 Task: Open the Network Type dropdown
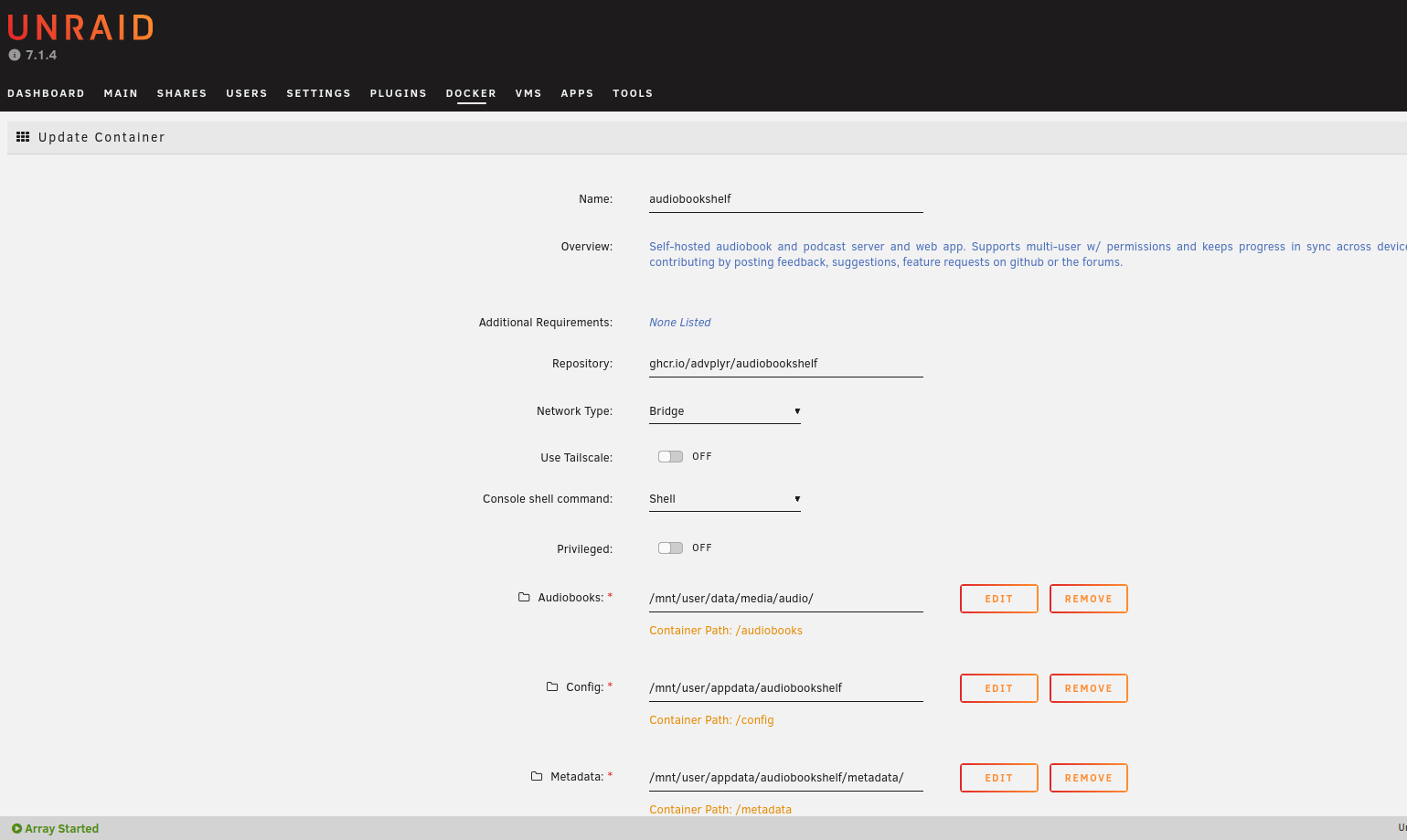[x=725, y=411]
